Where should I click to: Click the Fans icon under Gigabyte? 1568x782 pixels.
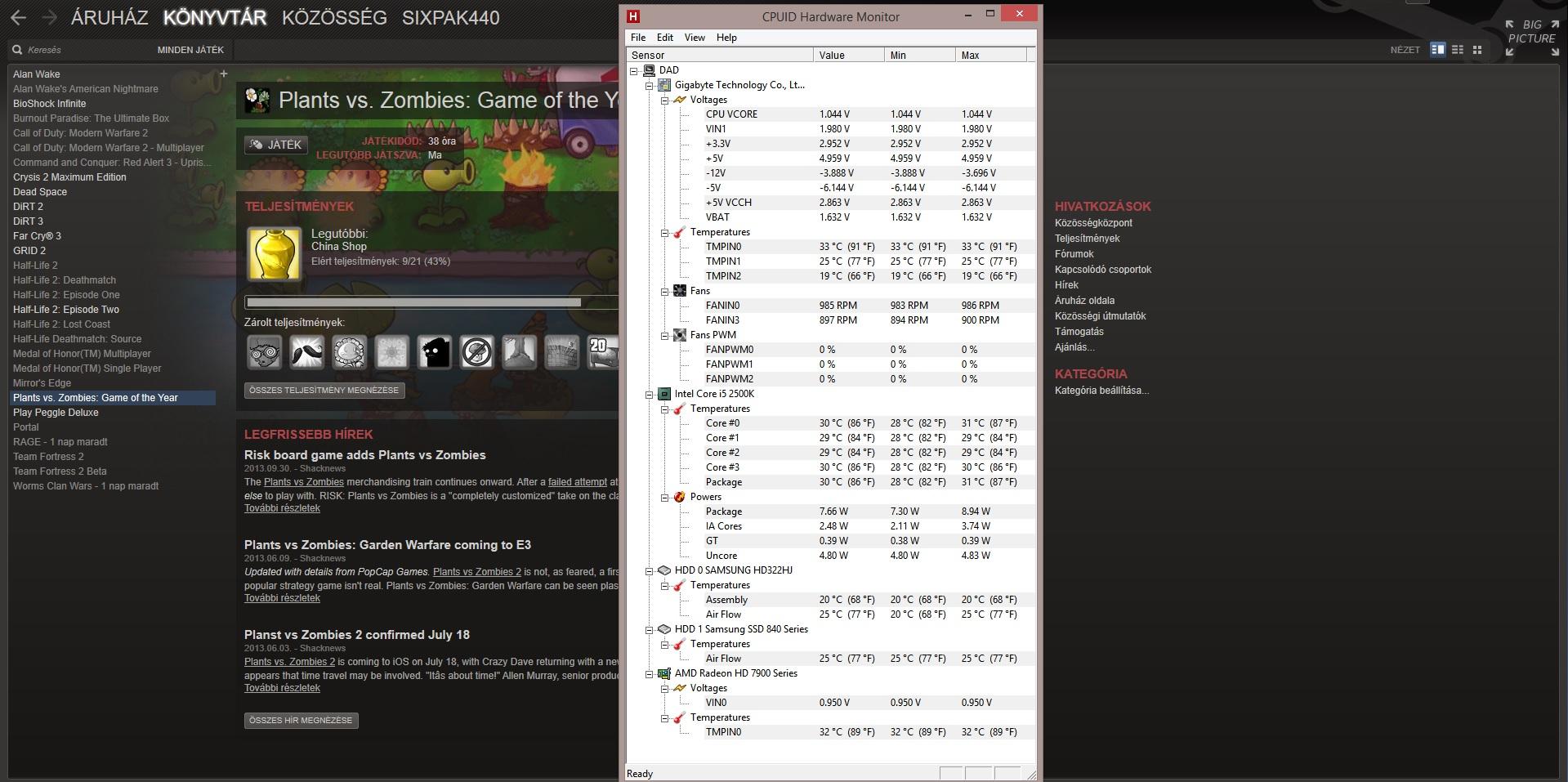pos(679,291)
